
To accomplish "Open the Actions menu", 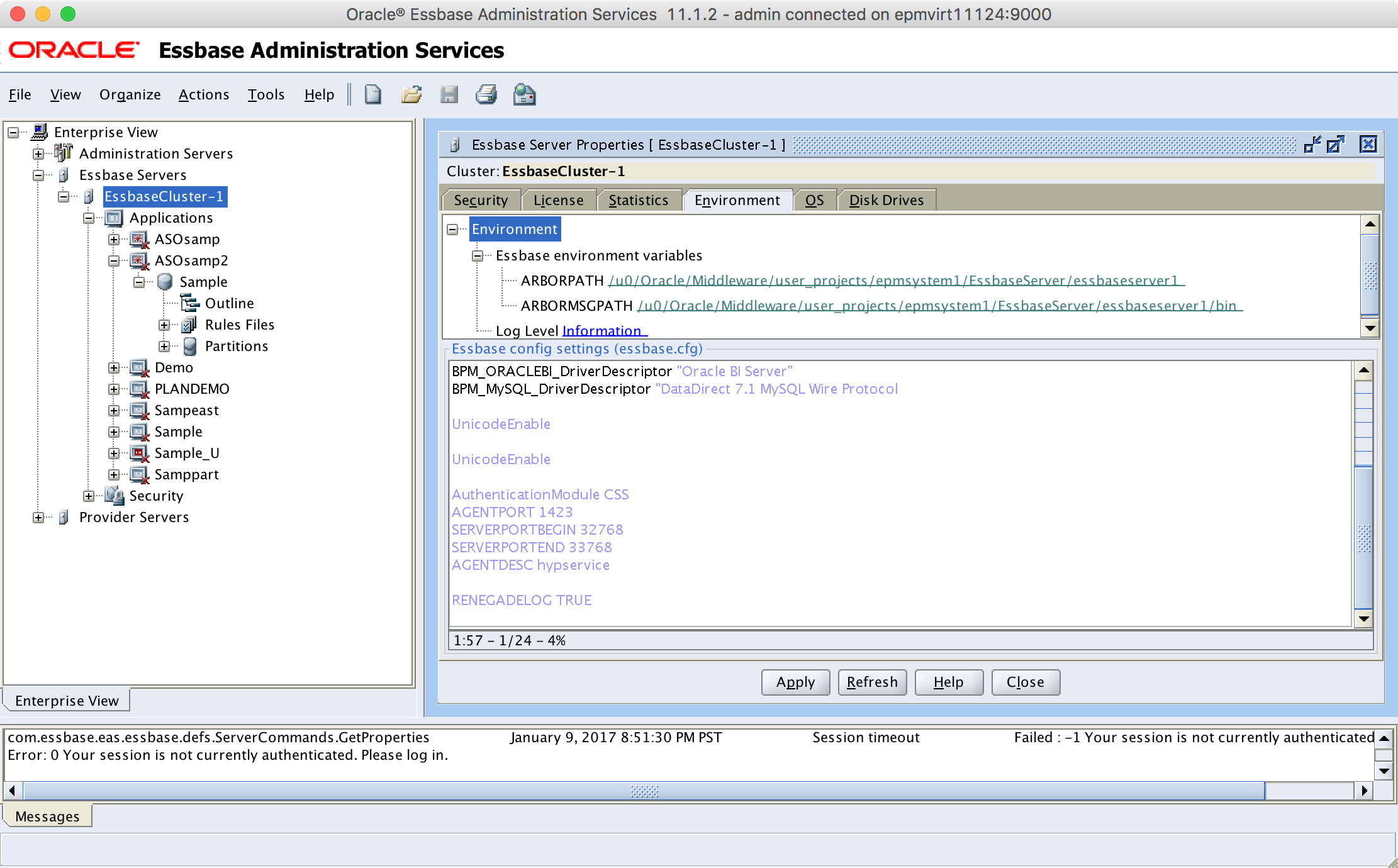I will pyautogui.click(x=204, y=94).
